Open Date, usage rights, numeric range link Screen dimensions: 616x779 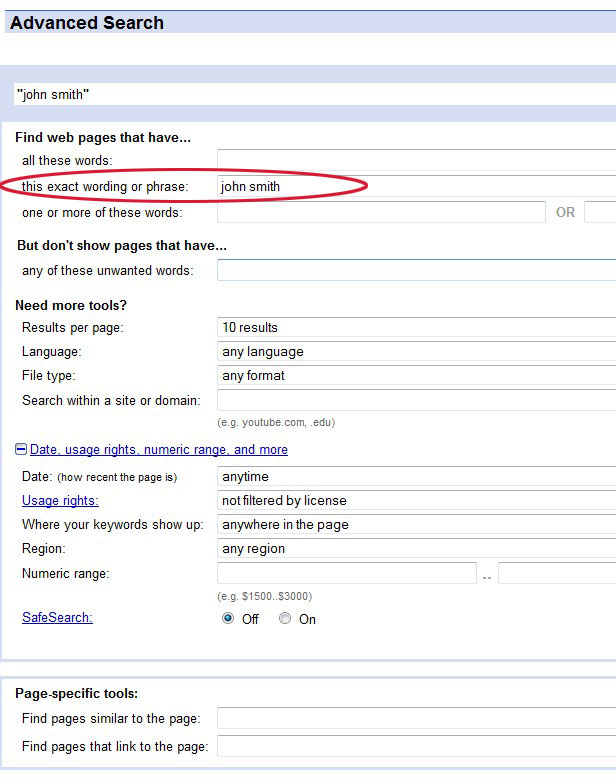159,450
